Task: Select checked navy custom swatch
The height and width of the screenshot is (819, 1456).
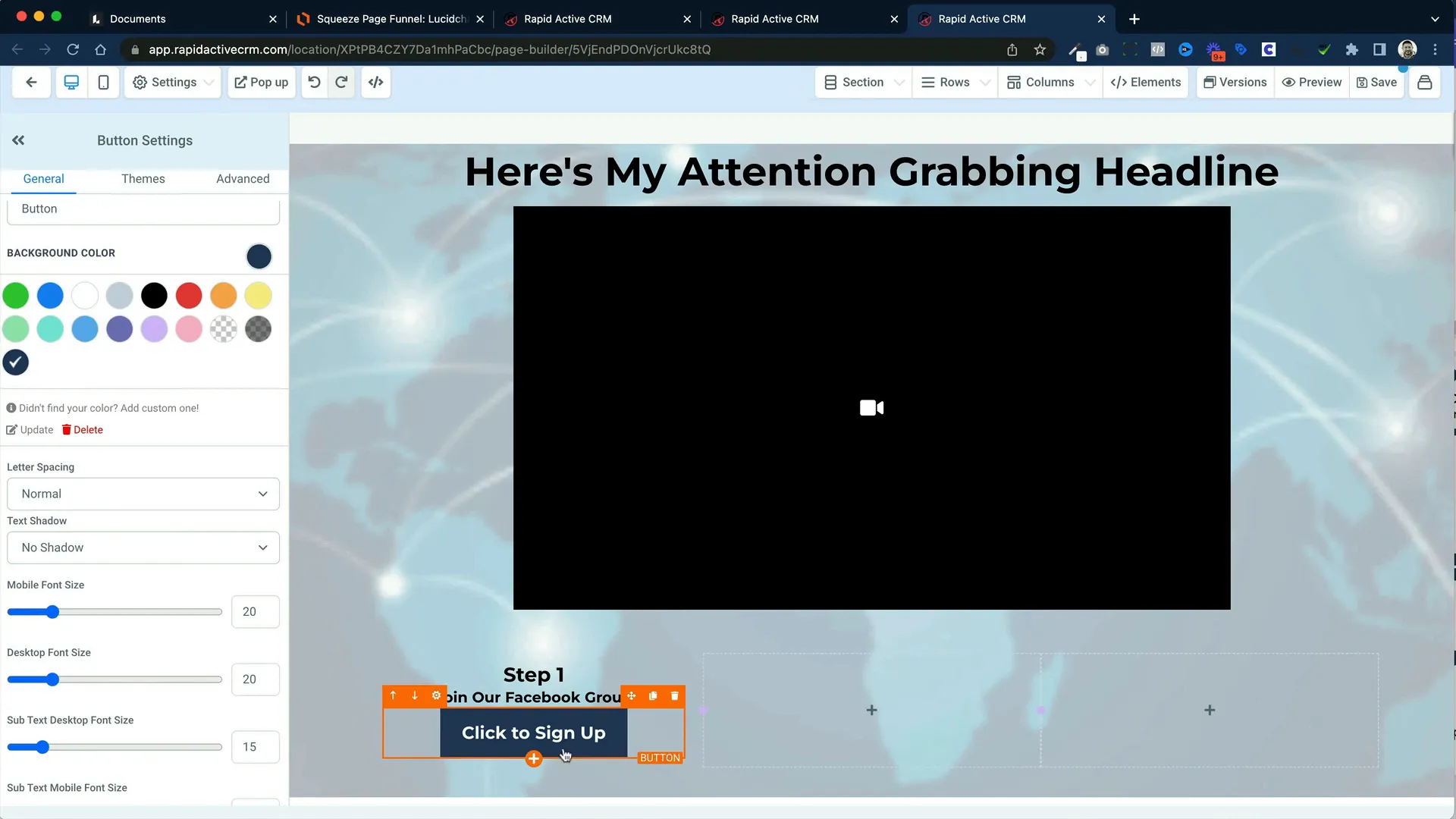Action: (x=16, y=362)
